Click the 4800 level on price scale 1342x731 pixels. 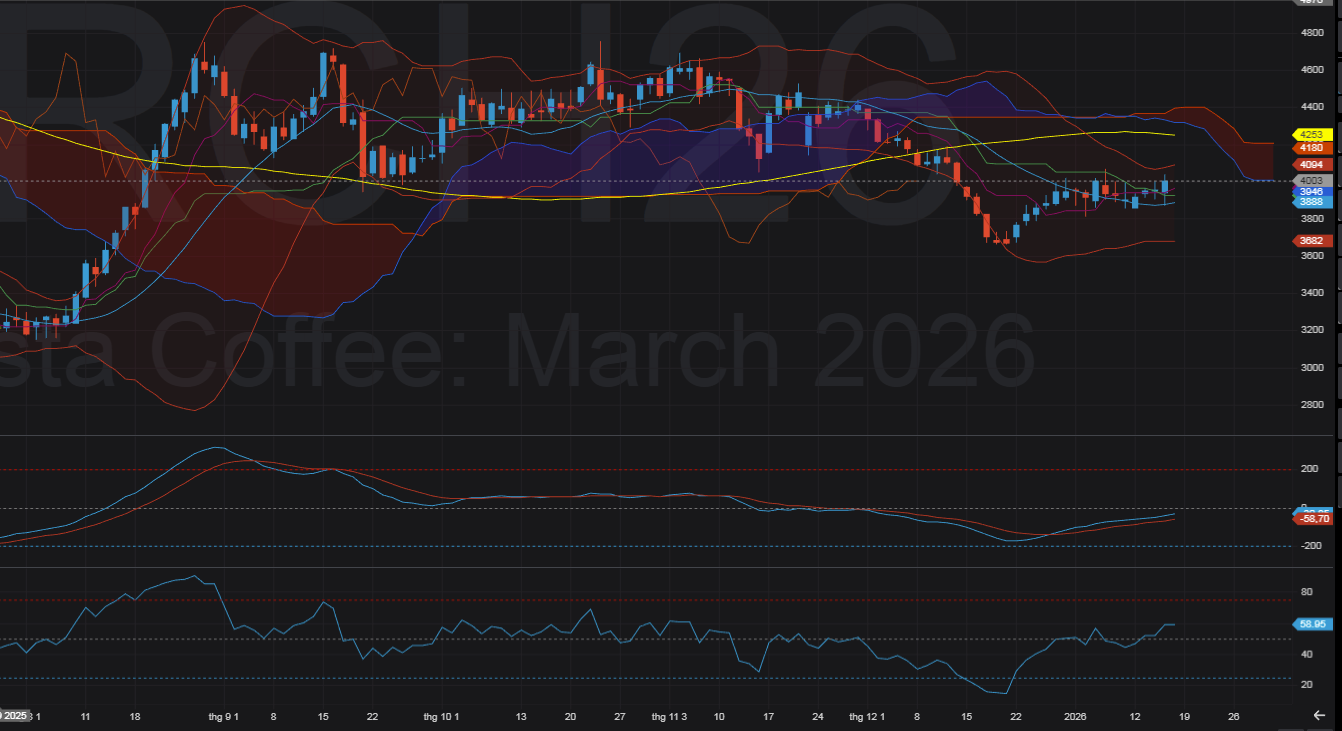pos(1312,33)
